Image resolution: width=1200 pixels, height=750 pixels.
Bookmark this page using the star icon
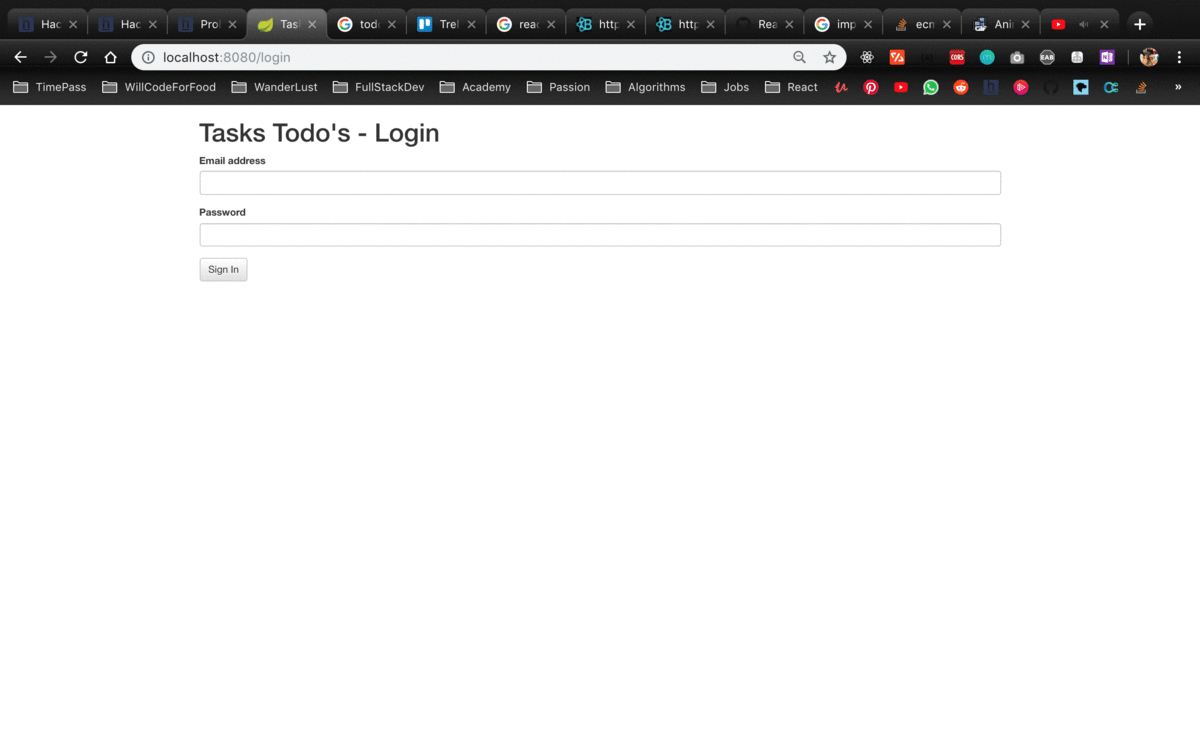pos(831,57)
